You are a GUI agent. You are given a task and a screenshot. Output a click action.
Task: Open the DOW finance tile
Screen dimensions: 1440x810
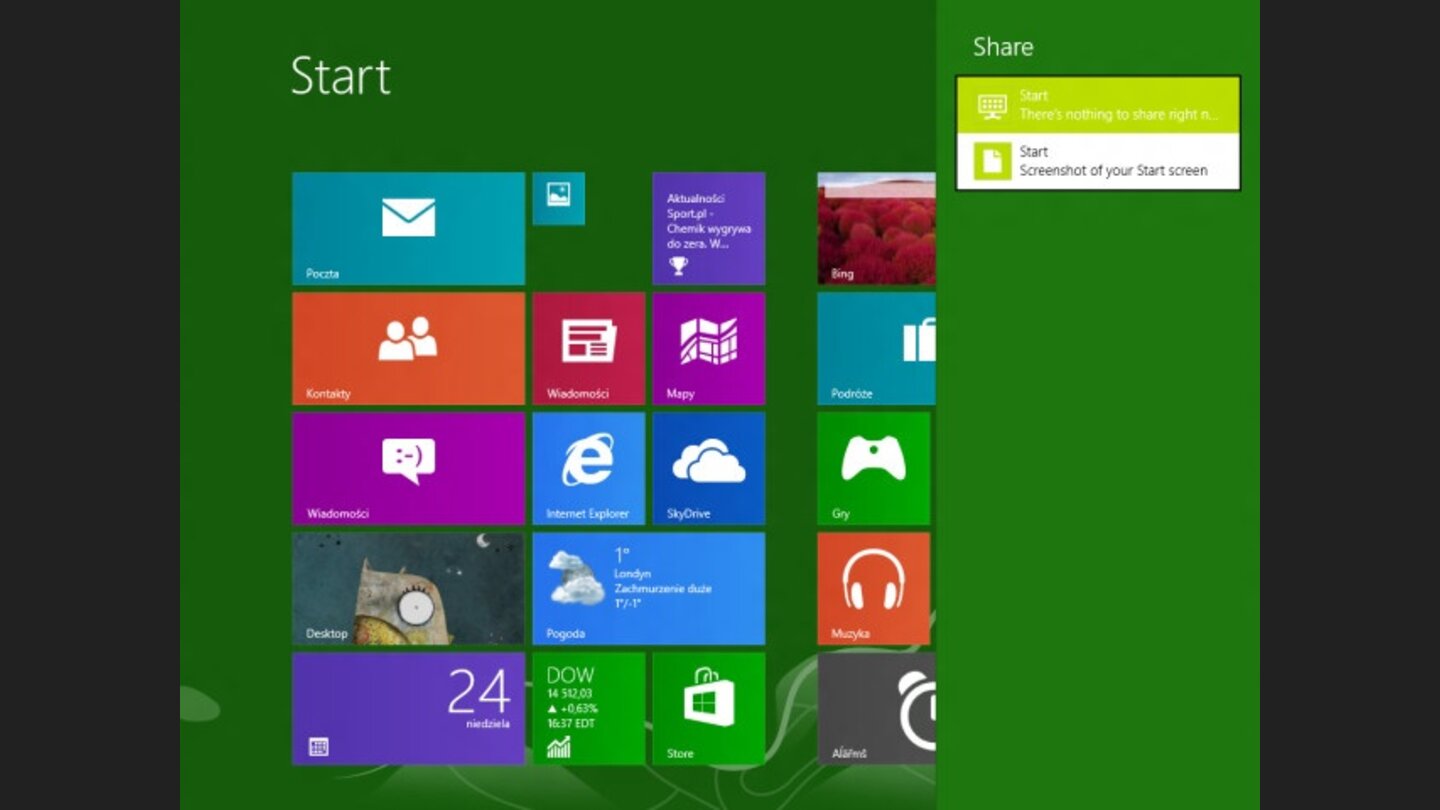click(589, 708)
